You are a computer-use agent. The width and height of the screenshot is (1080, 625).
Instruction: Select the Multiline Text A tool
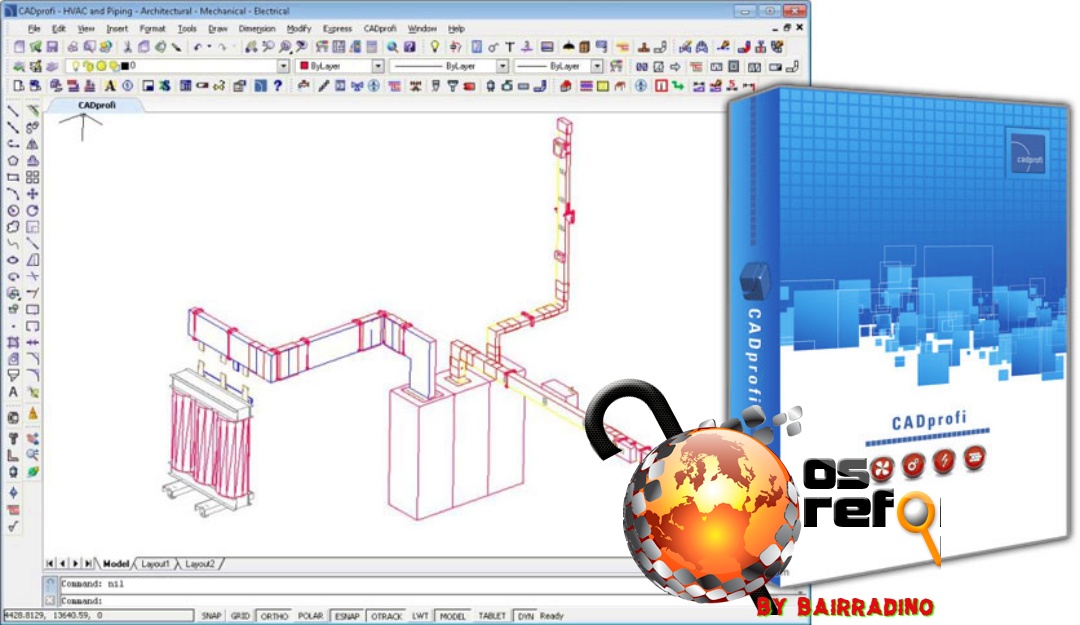tap(13, 392)
